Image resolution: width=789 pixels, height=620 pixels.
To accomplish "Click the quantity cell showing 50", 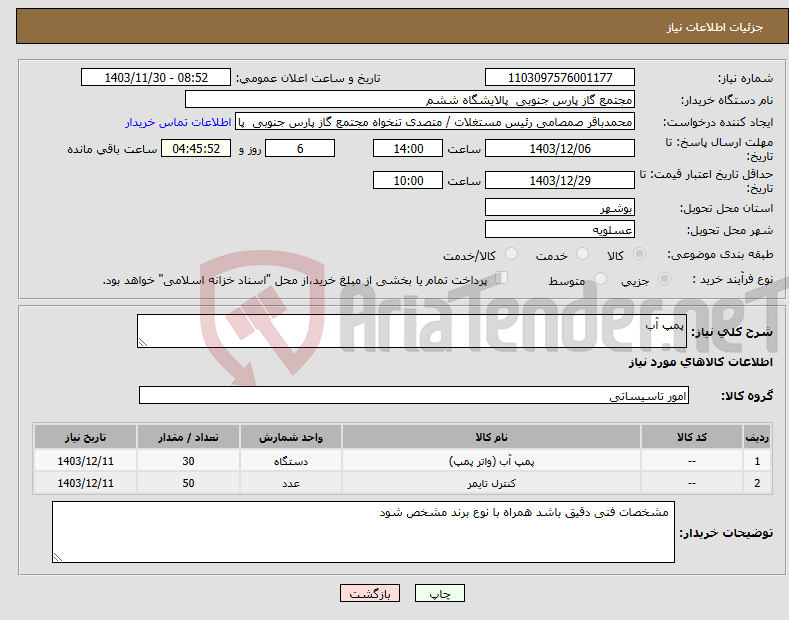I will [x=188, y=483].
